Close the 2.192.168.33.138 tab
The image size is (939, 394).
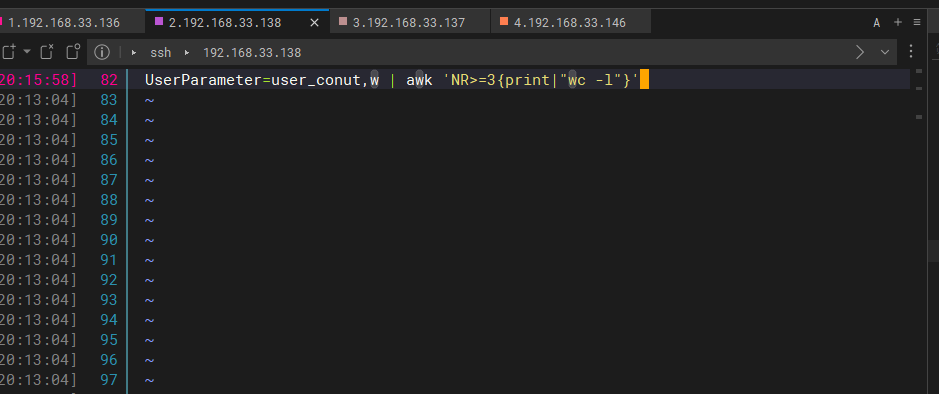point(314,23)
